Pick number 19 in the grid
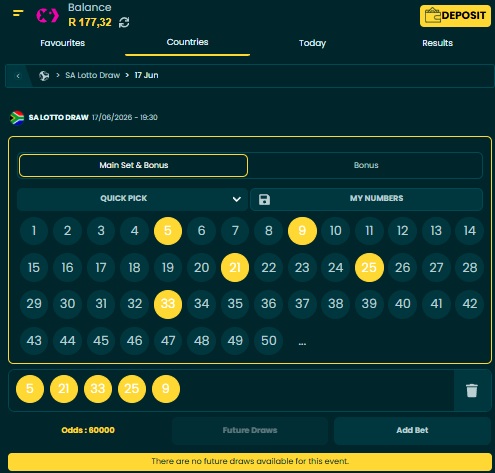The height and width of the screenshot is (473, 495). [x=168, y=267]
